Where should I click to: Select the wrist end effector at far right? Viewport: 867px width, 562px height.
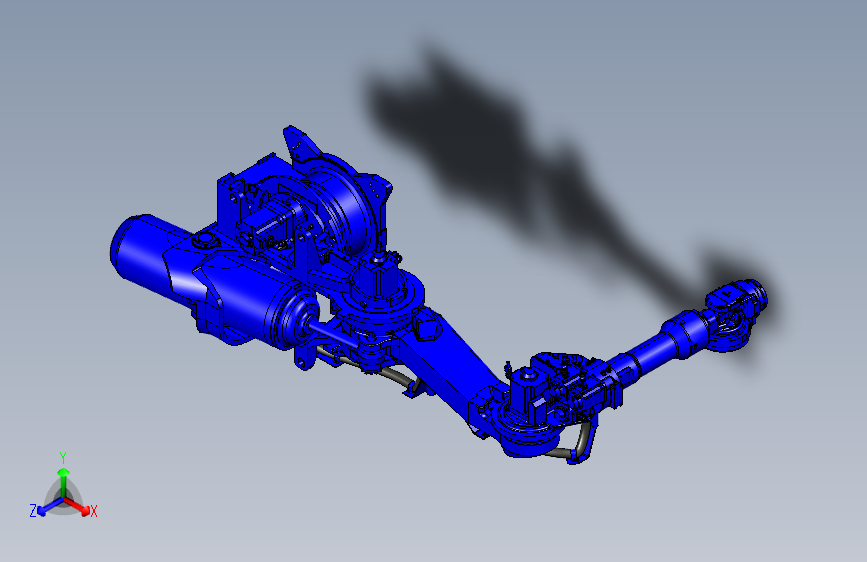click(737, 314)
